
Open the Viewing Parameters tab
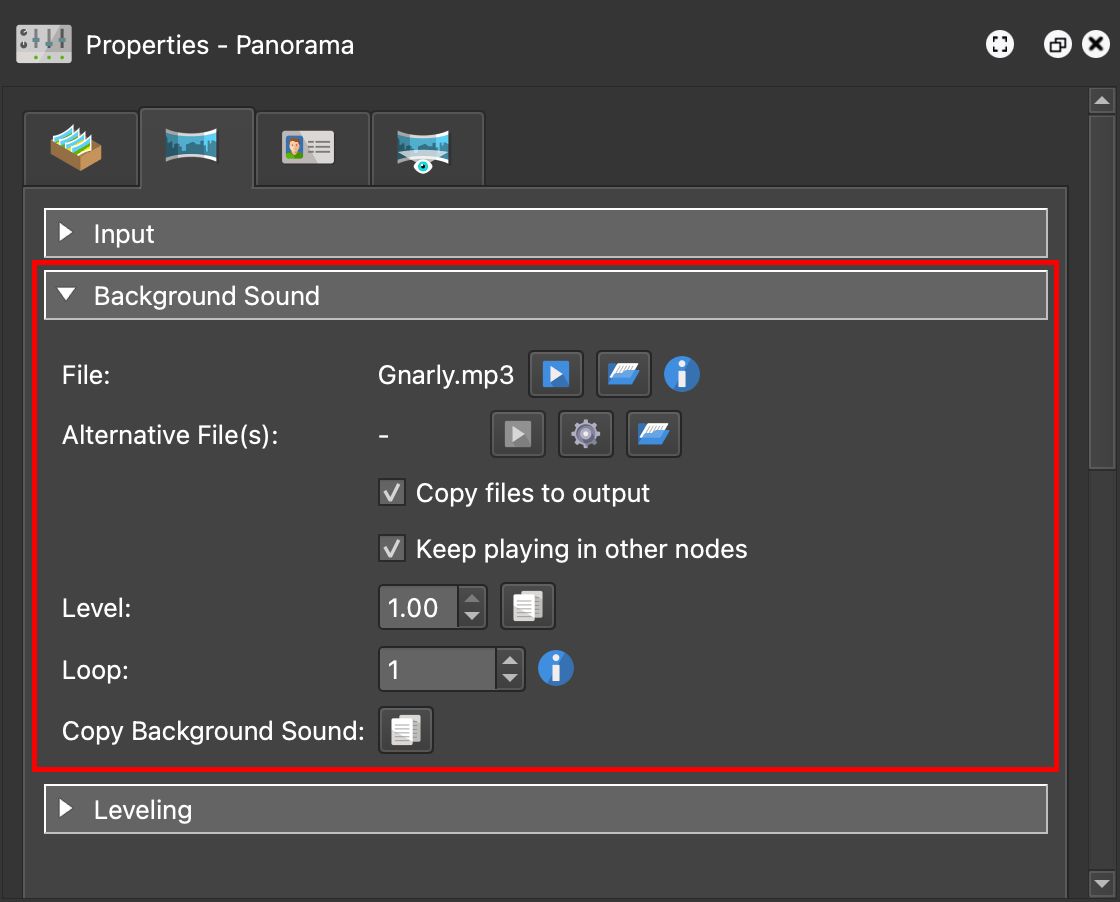(x=428, y=148)
